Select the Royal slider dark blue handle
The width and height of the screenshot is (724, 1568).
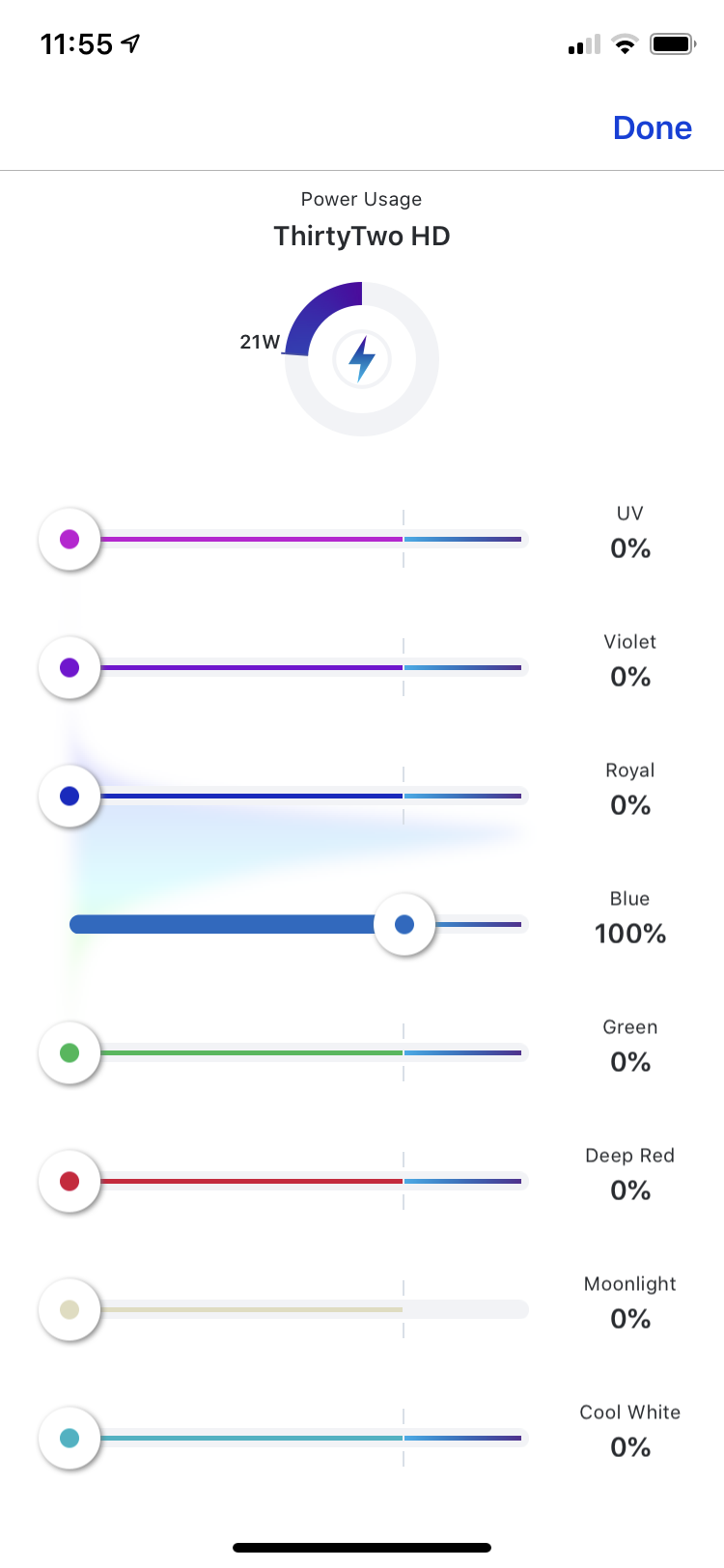[70, 796]
